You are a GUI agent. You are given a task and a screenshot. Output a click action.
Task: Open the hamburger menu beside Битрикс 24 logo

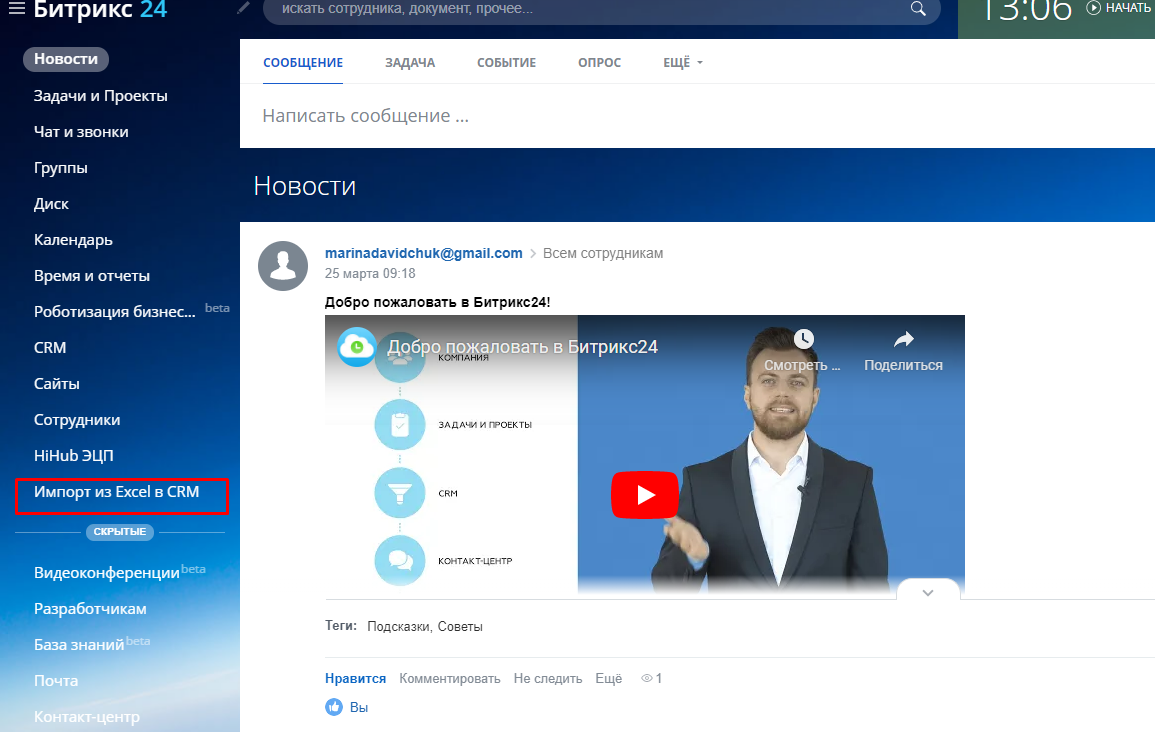(x=17, y=10)
